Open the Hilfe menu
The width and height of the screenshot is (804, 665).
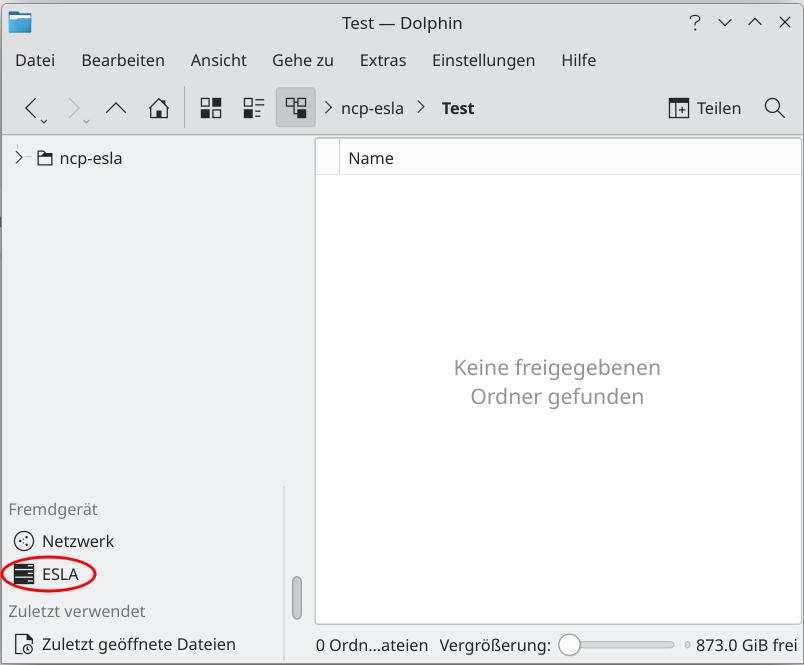pyautogui.click(x=578, y=61)
